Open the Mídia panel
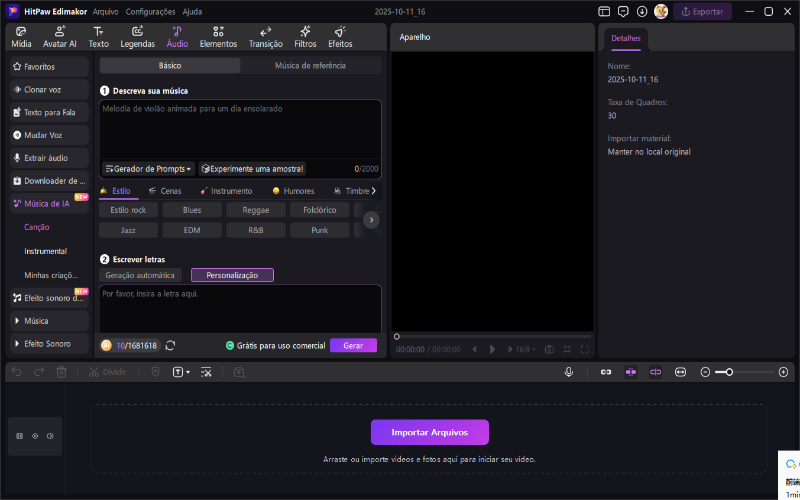The image size is (800, 500). [x=21, y=38]
